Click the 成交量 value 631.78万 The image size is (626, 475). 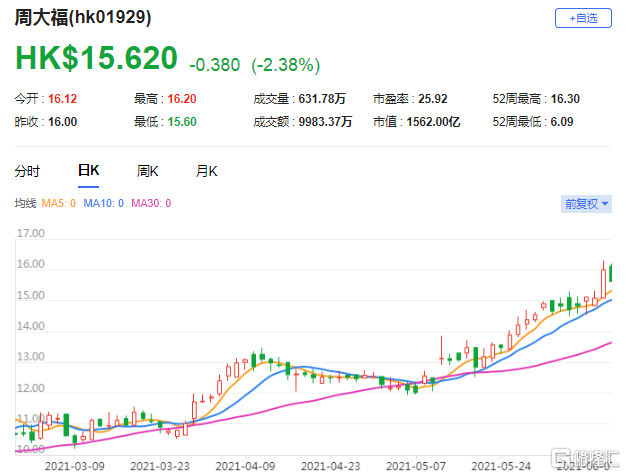(321, 99)
